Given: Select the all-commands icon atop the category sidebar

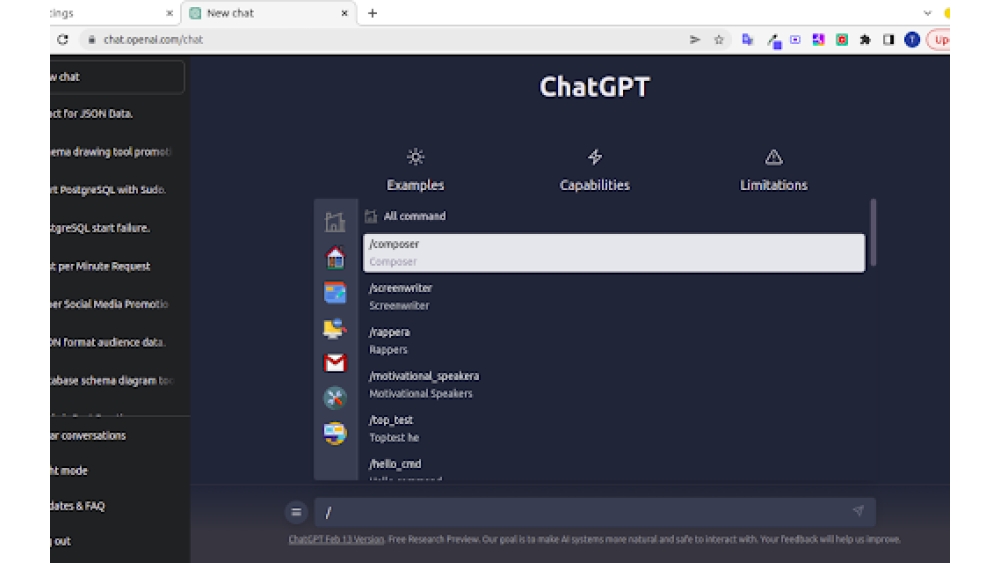Looking at the screenshot, I should pyautogui.click(x=335, y=222).
